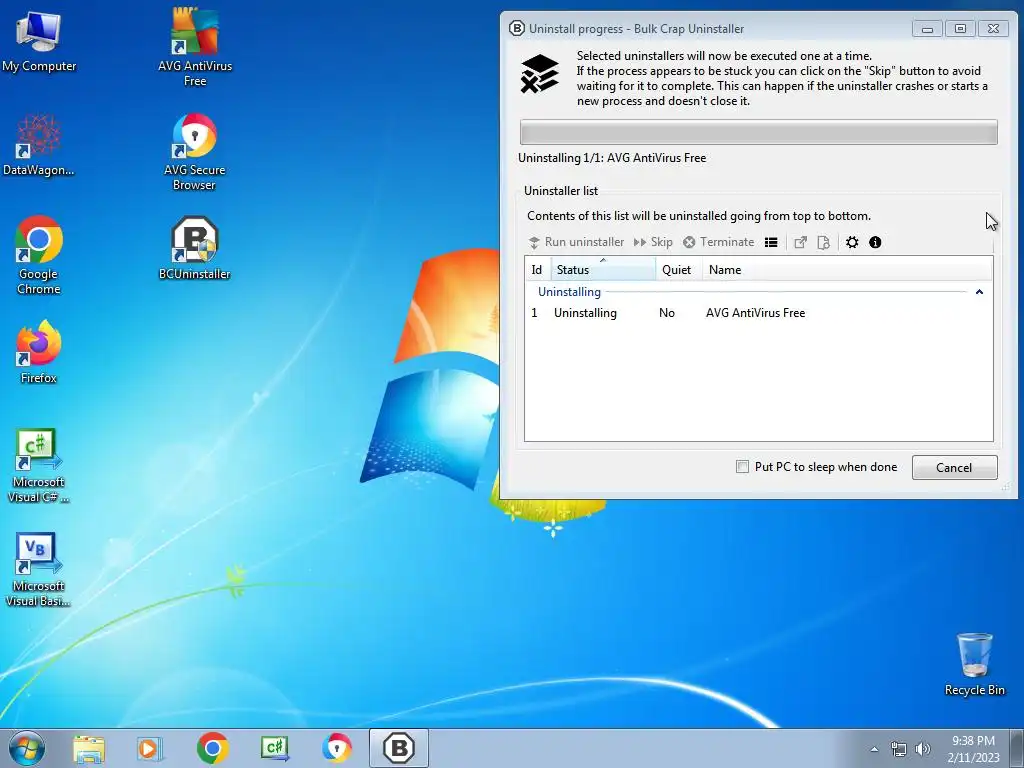Click the uninstall progress bar
1024x768 pixels.
[758, 132]
